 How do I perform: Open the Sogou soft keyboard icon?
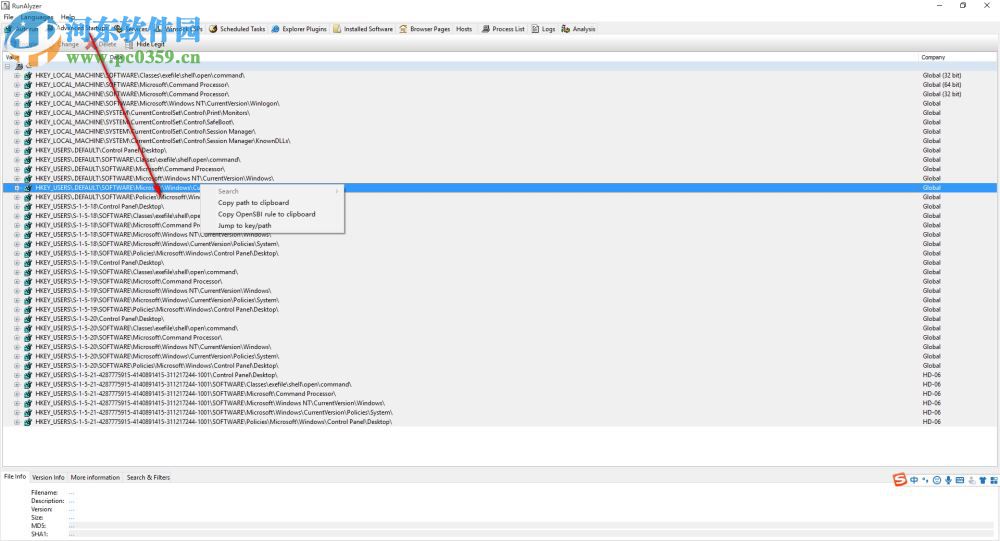[x=960, y=480]
